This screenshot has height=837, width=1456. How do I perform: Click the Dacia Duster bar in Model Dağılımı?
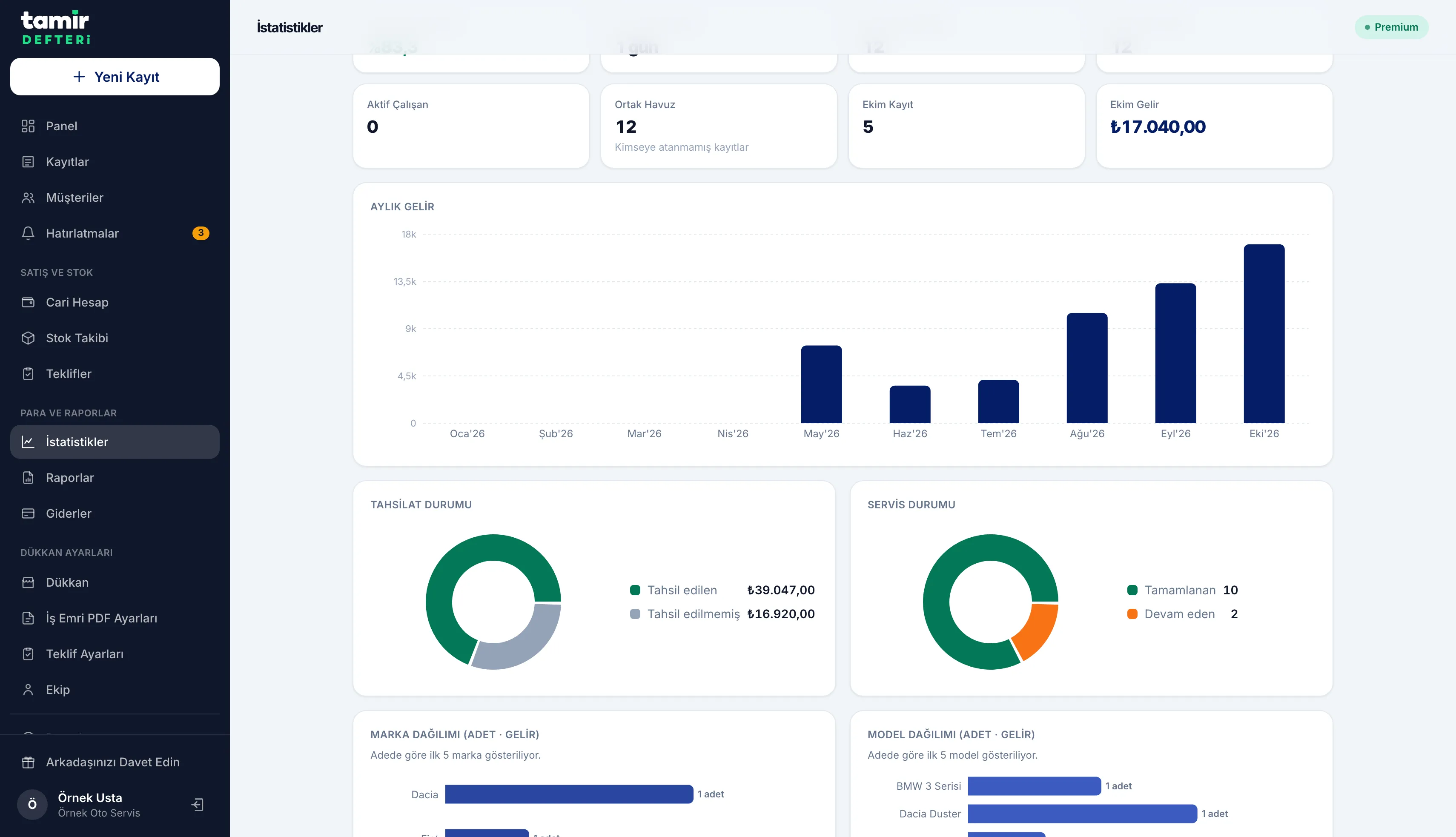pos(1082,814)
